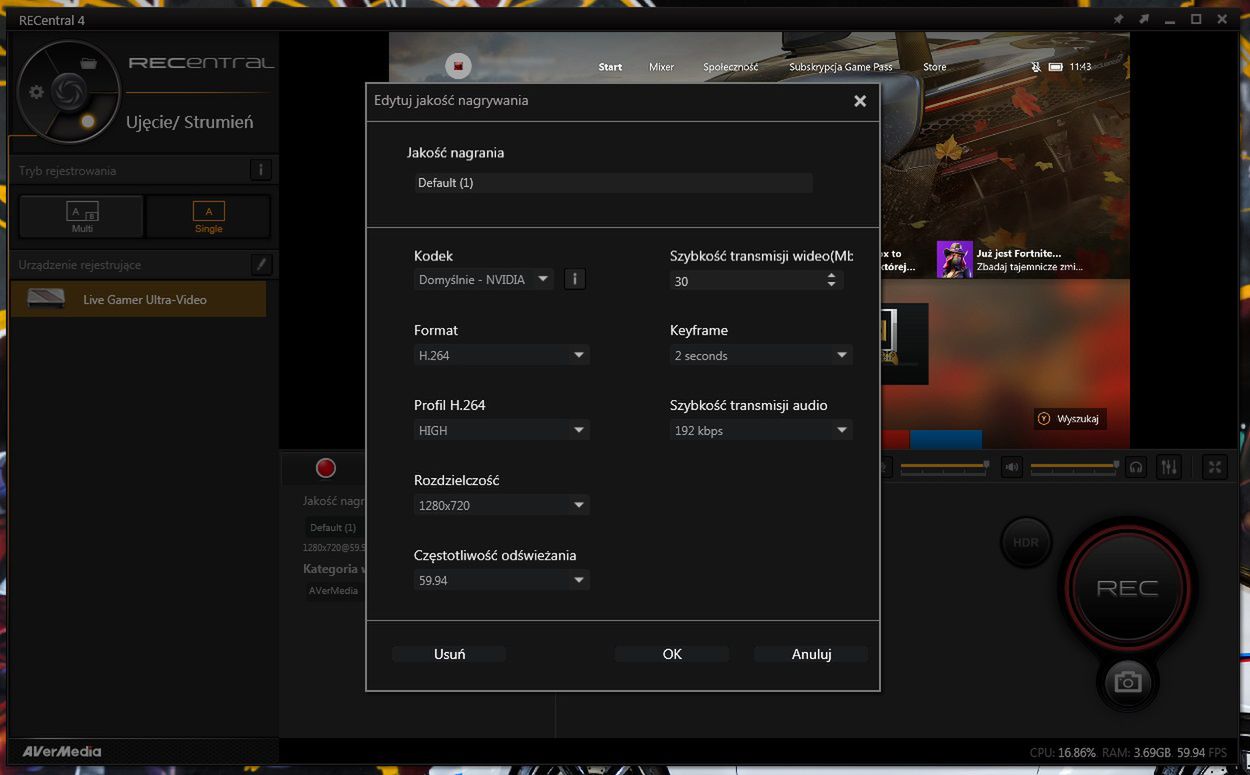Open the settings gear in the mode wheel
Image resolution: width=1250 pixels, height=775 pixels.
point(37,92)
